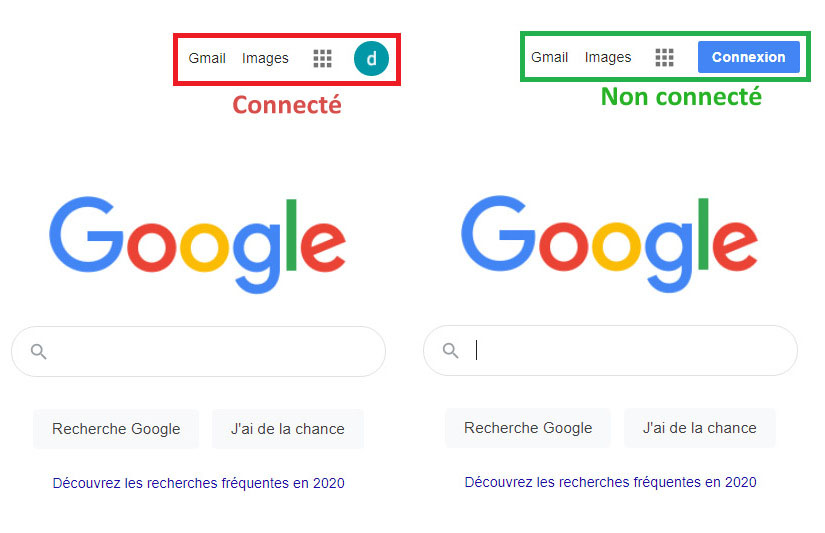The height and width of the screenshot is (533, 825).
Task: Focus the right search field with cursor
Action: [610, 350]
